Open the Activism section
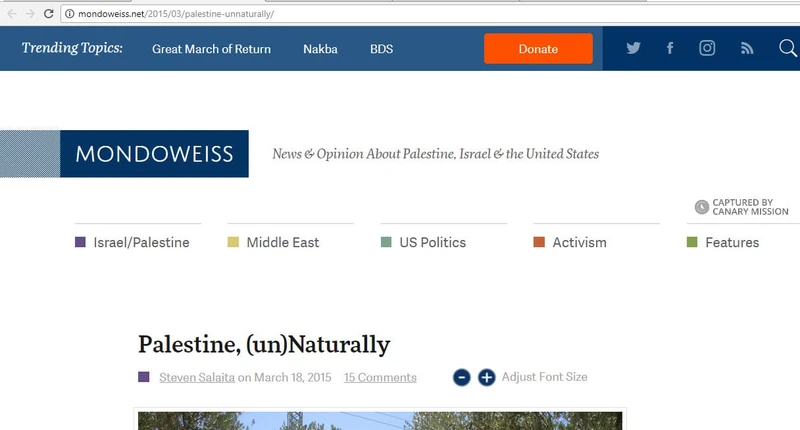The height and width of the screenshot is (430, 800). tap(580, 242)
